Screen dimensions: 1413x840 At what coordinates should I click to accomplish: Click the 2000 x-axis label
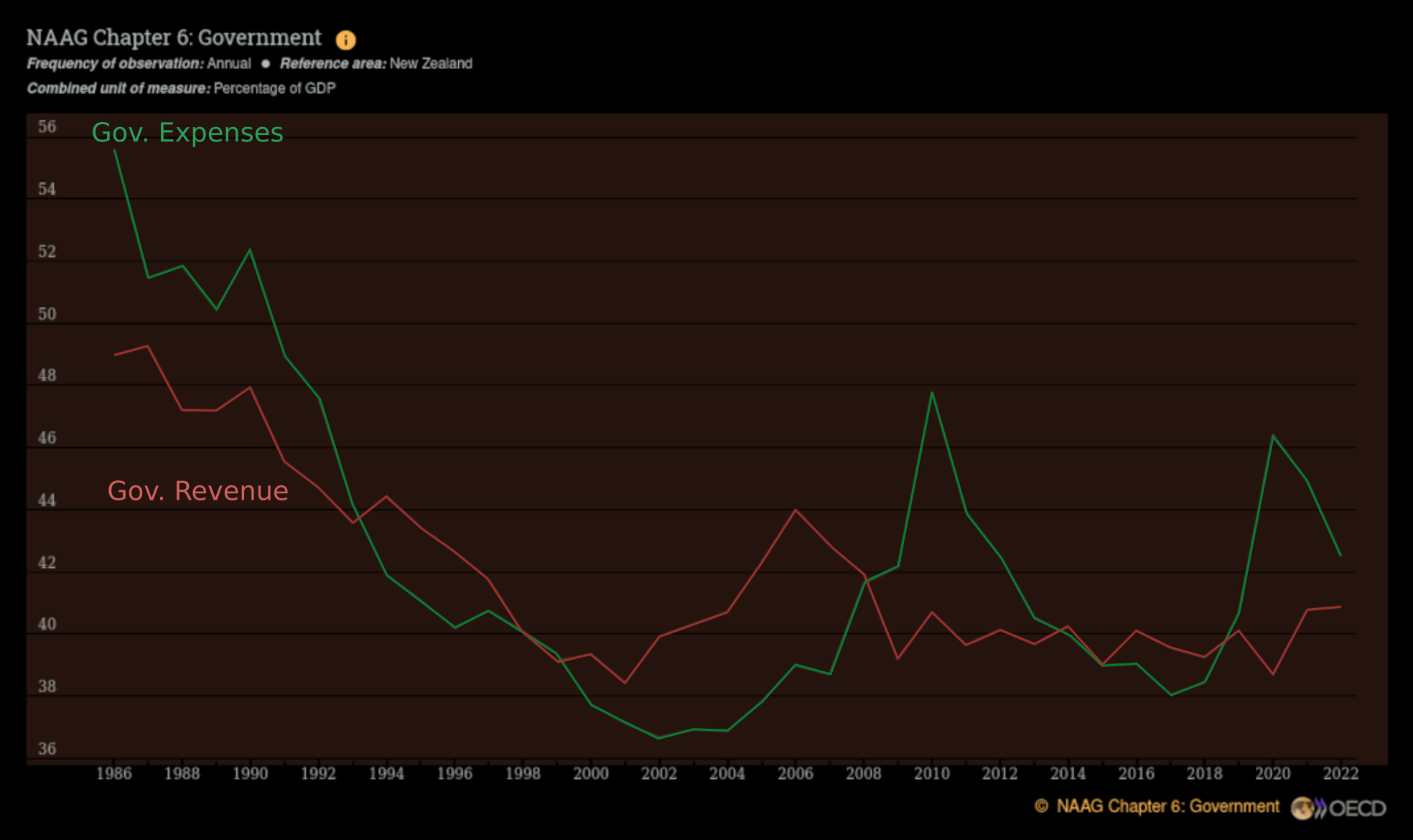click(x=591, y=773)
